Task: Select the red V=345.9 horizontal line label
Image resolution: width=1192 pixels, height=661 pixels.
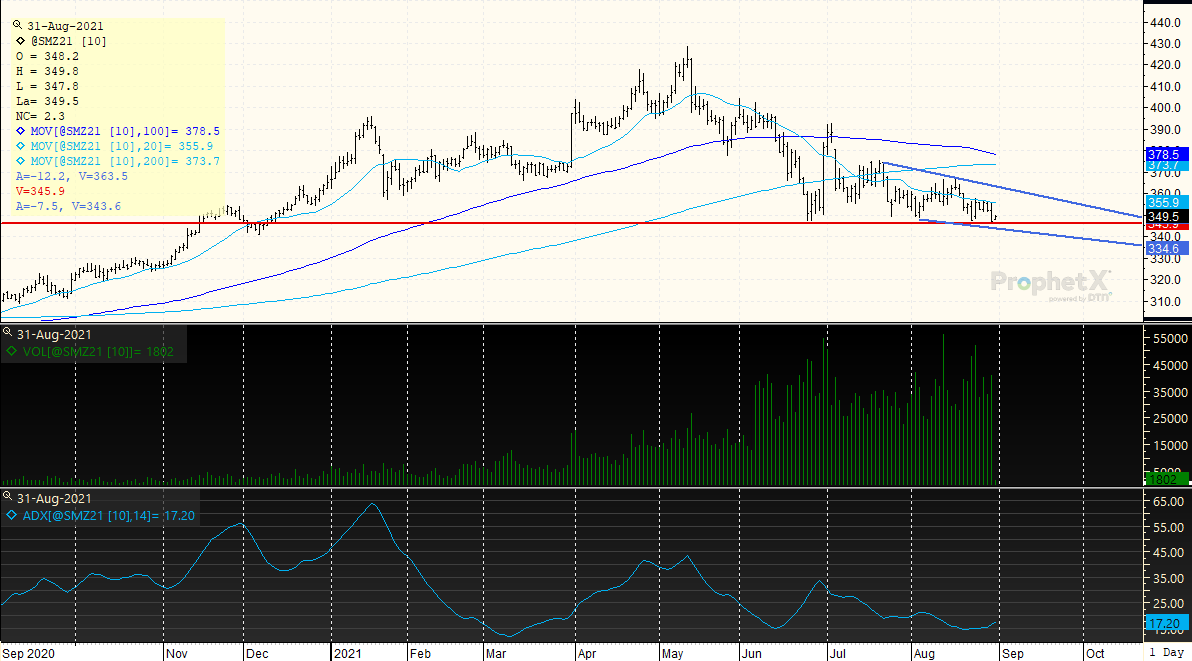Action: pyautogui.click(x=42, y=191)
